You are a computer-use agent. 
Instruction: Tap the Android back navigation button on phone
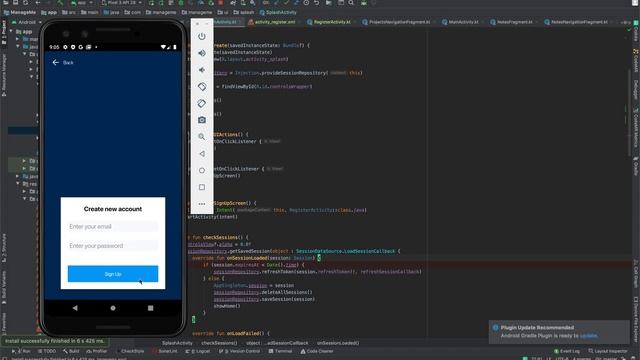point(75,308)
